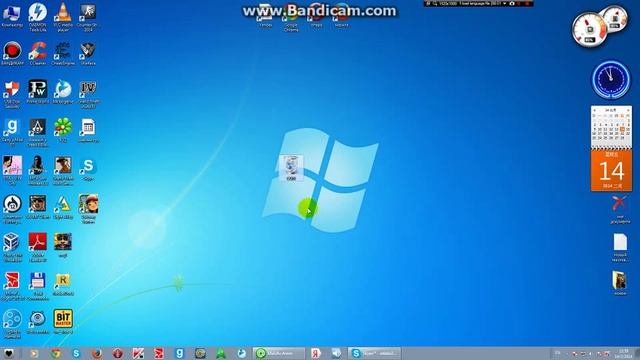
Task: Open the speaker volume taskbar icon
Action: 336,353
